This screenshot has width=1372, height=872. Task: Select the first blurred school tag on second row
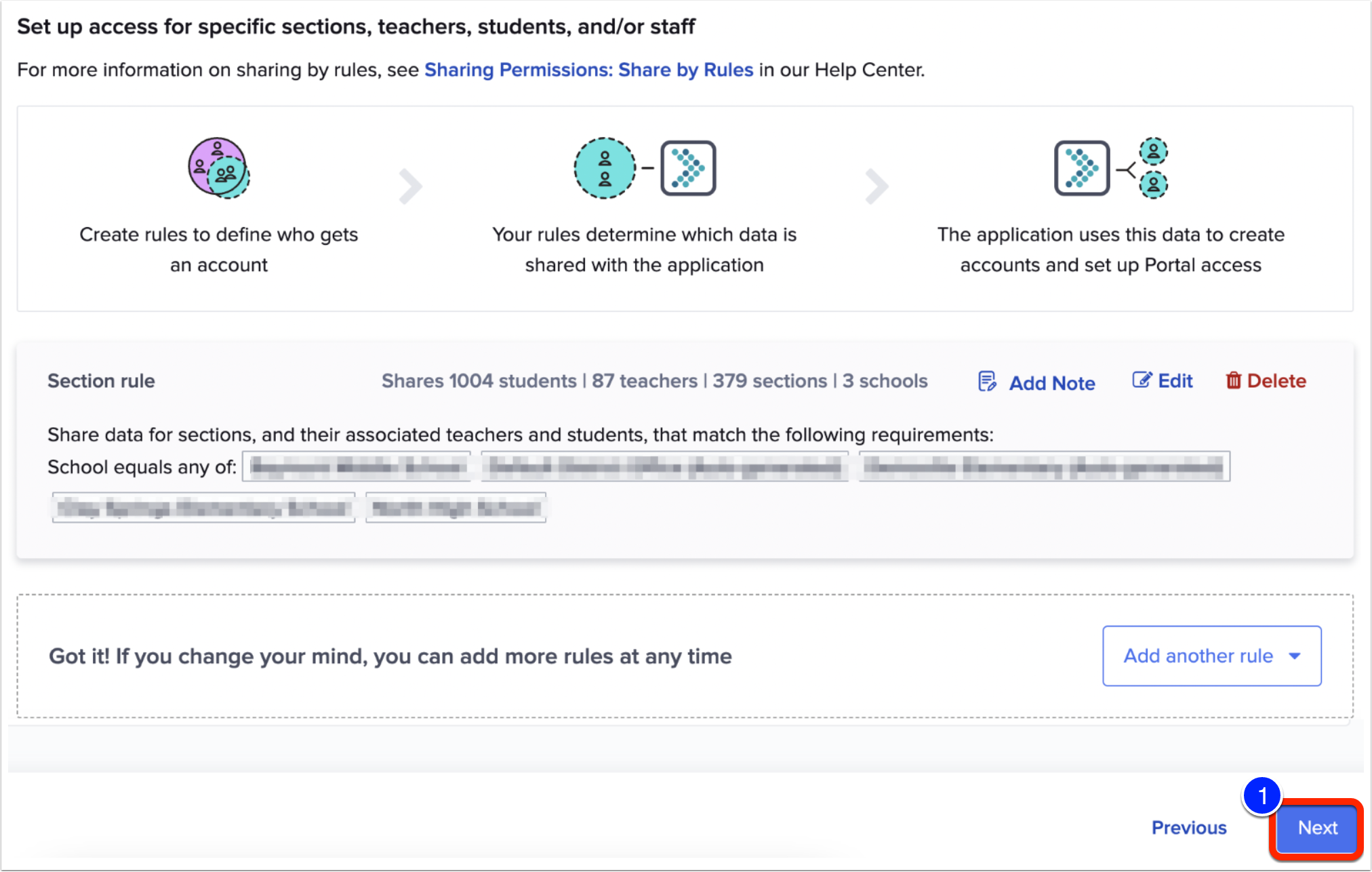point(203,507)
